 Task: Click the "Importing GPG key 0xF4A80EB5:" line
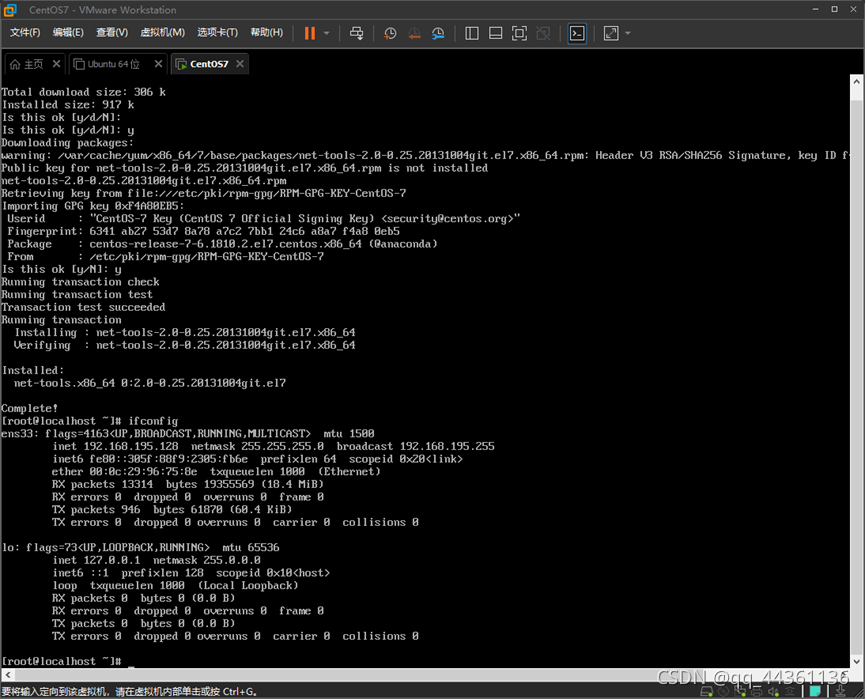point(93,206)
